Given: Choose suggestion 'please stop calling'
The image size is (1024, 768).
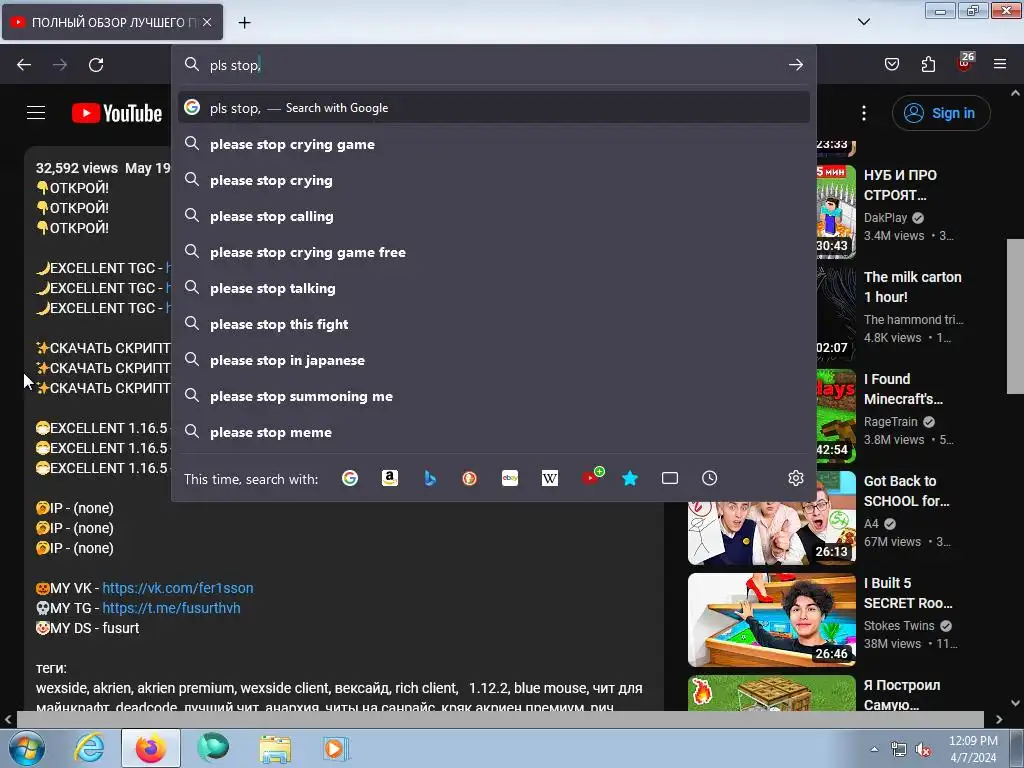Looking at the screenshot, I should [494, 216].
